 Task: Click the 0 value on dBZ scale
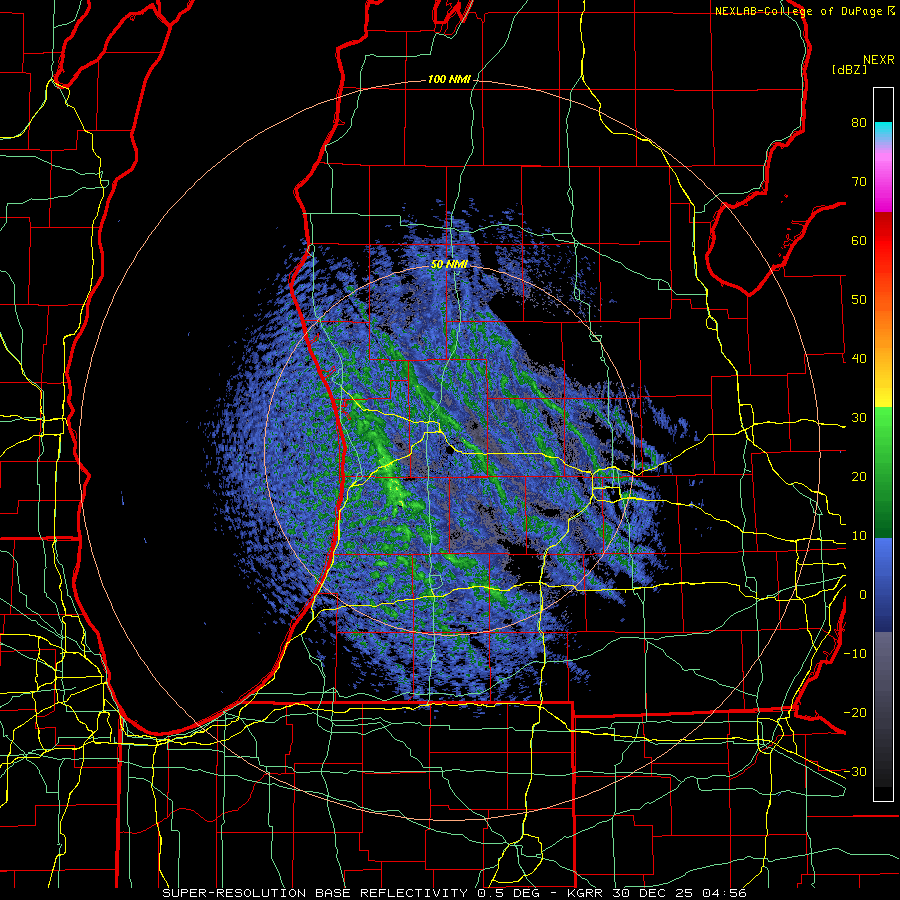coord(863,595)
